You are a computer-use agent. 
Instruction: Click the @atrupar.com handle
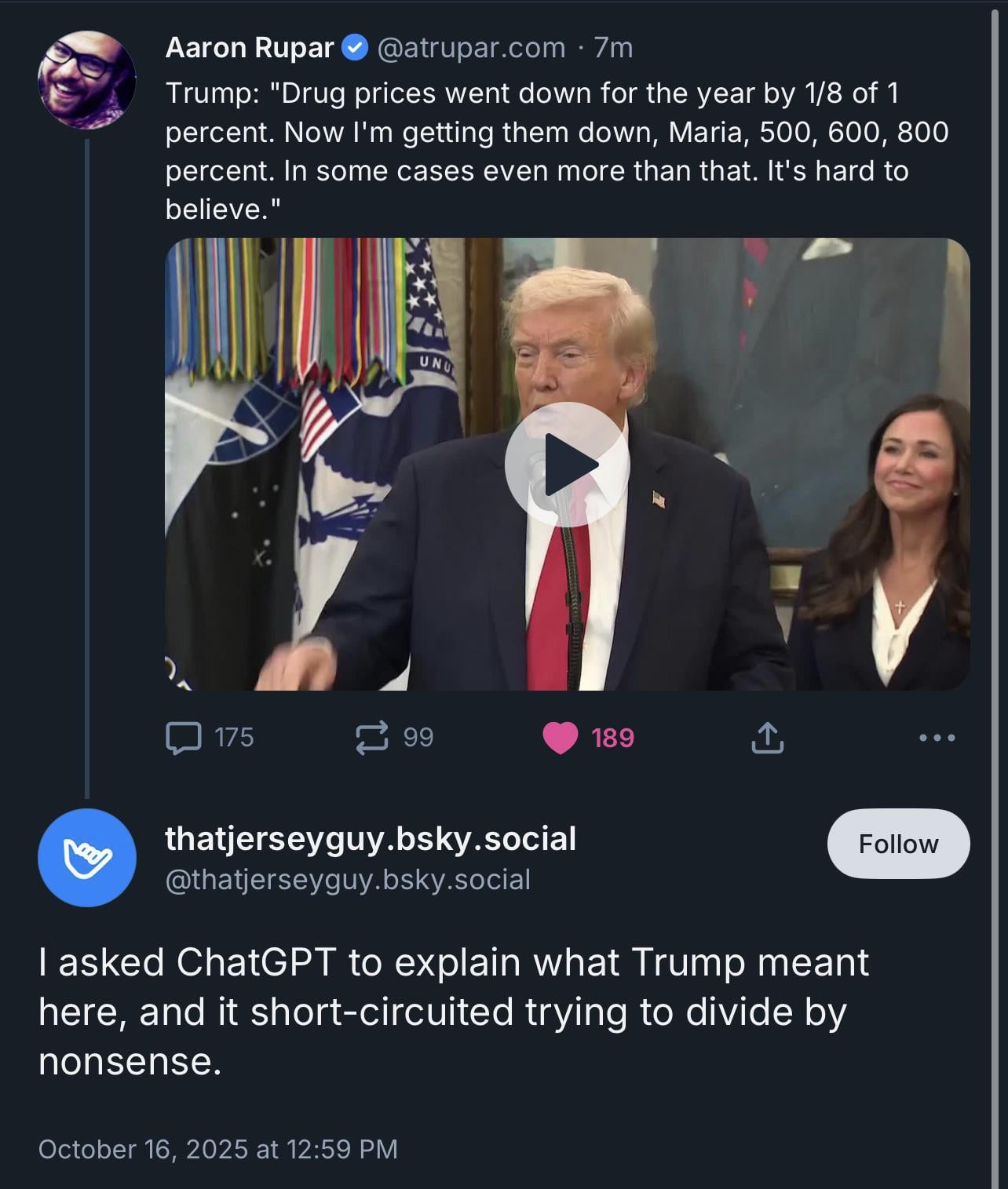[471, 48]
